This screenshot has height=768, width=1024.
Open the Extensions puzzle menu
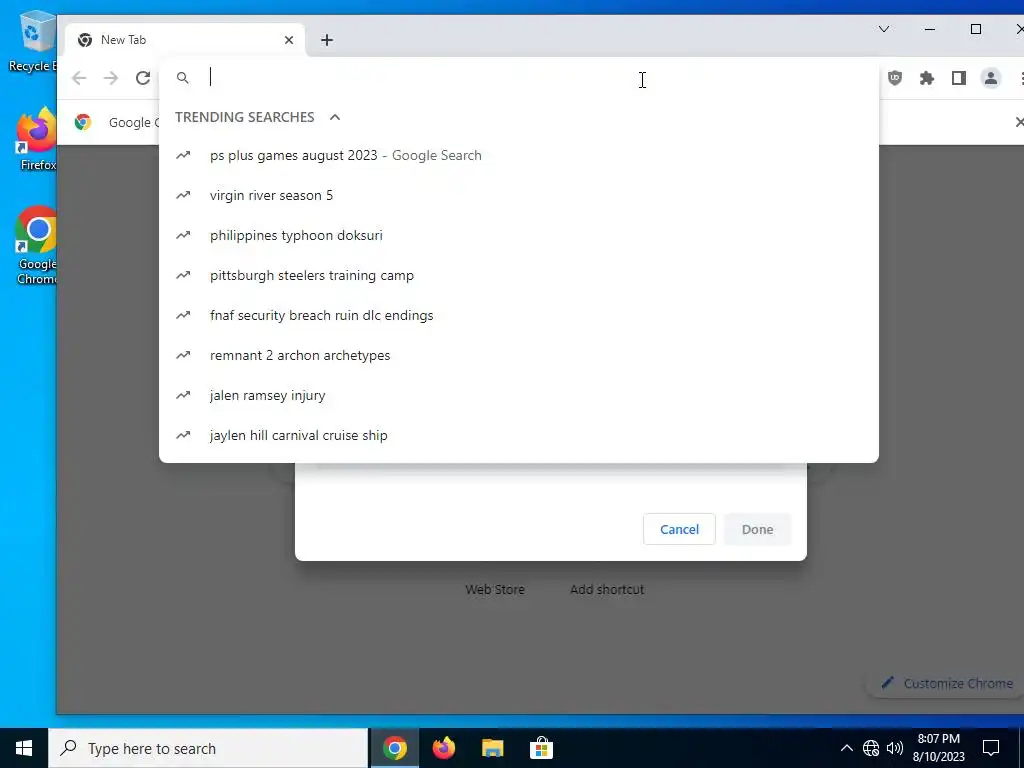(x=927, y=78)
